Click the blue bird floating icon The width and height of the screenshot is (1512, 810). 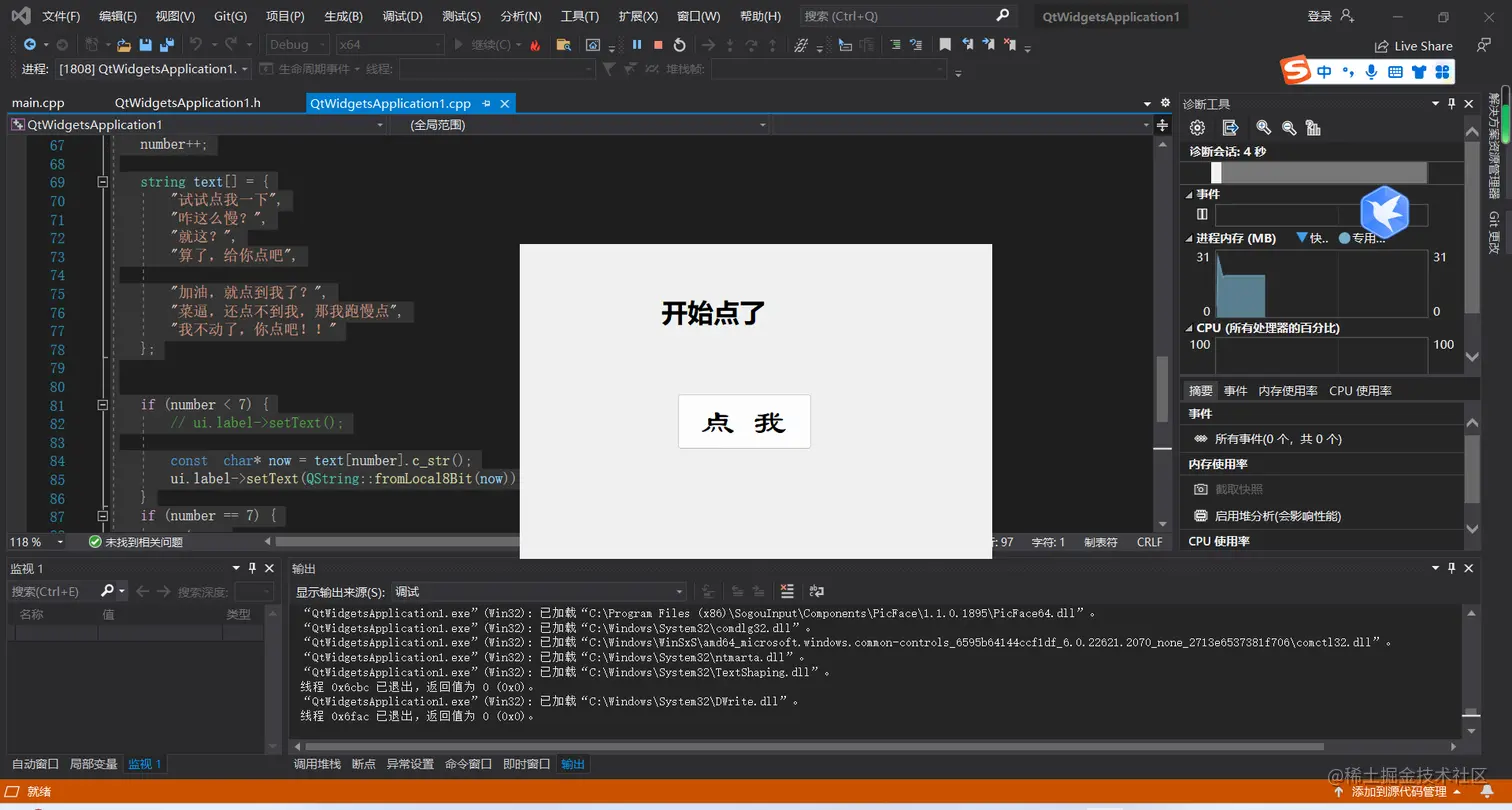pos(1385,212)
